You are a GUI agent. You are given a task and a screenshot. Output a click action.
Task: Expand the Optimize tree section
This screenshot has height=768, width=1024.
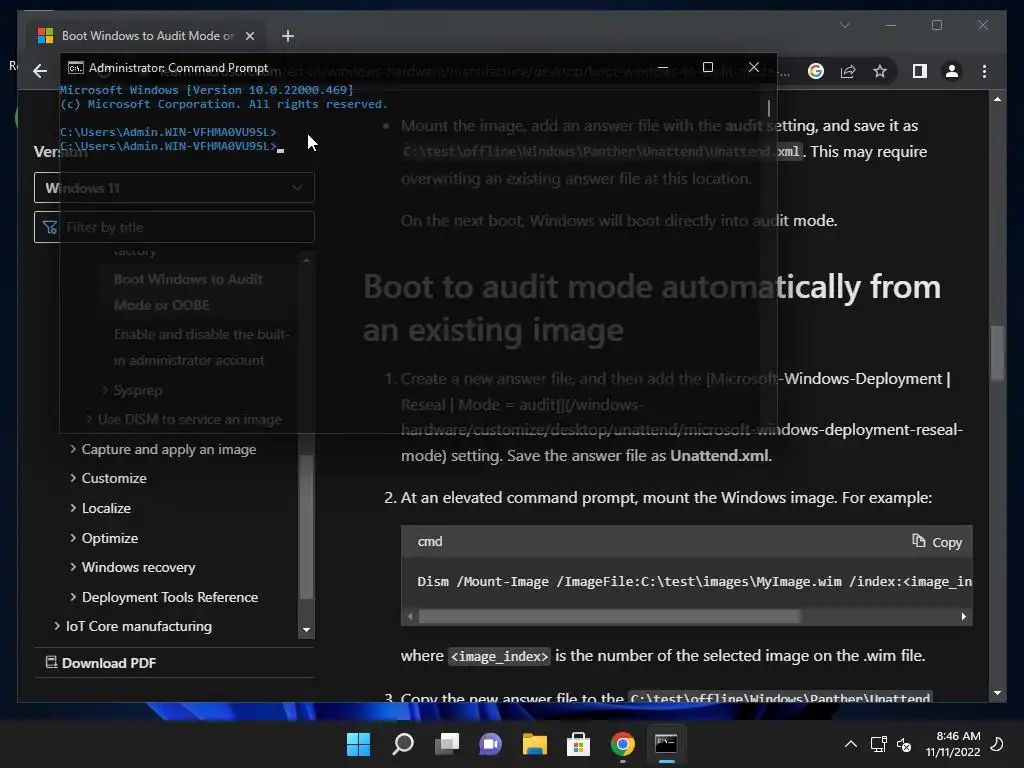(72, 537)
